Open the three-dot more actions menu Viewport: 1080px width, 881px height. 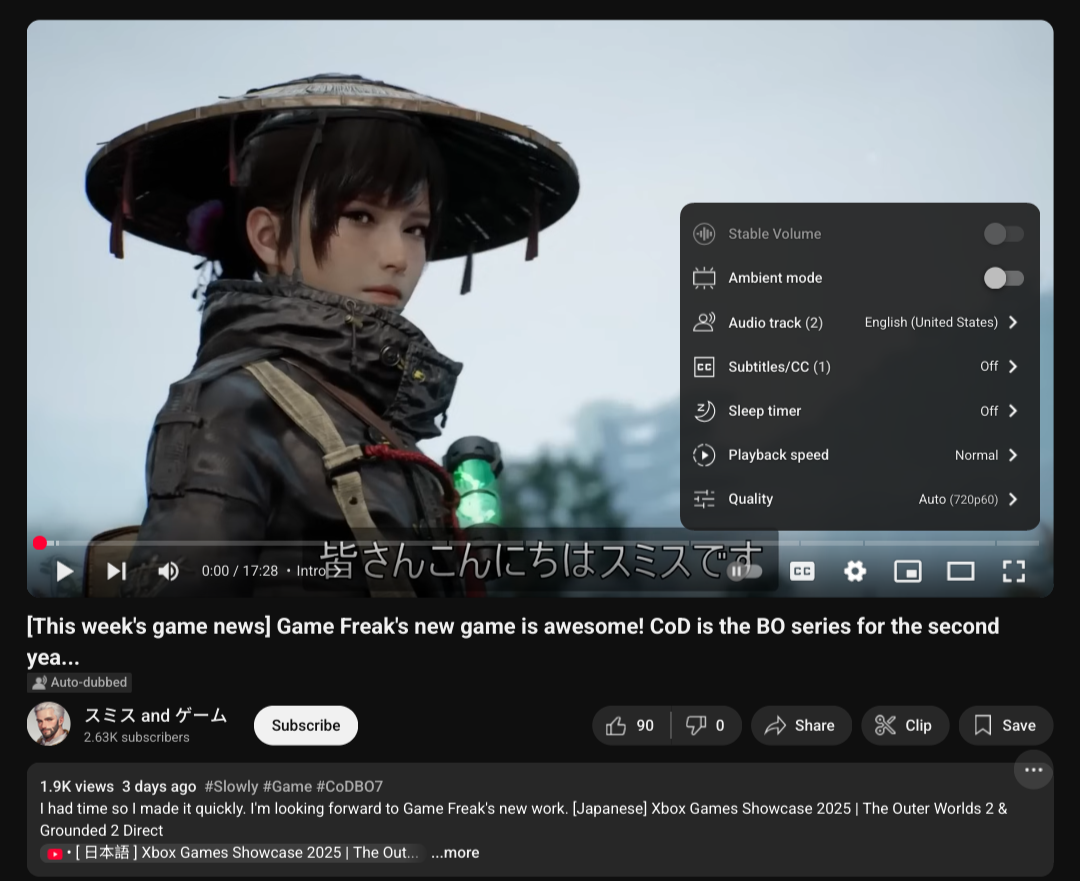tap(1033, 770)
